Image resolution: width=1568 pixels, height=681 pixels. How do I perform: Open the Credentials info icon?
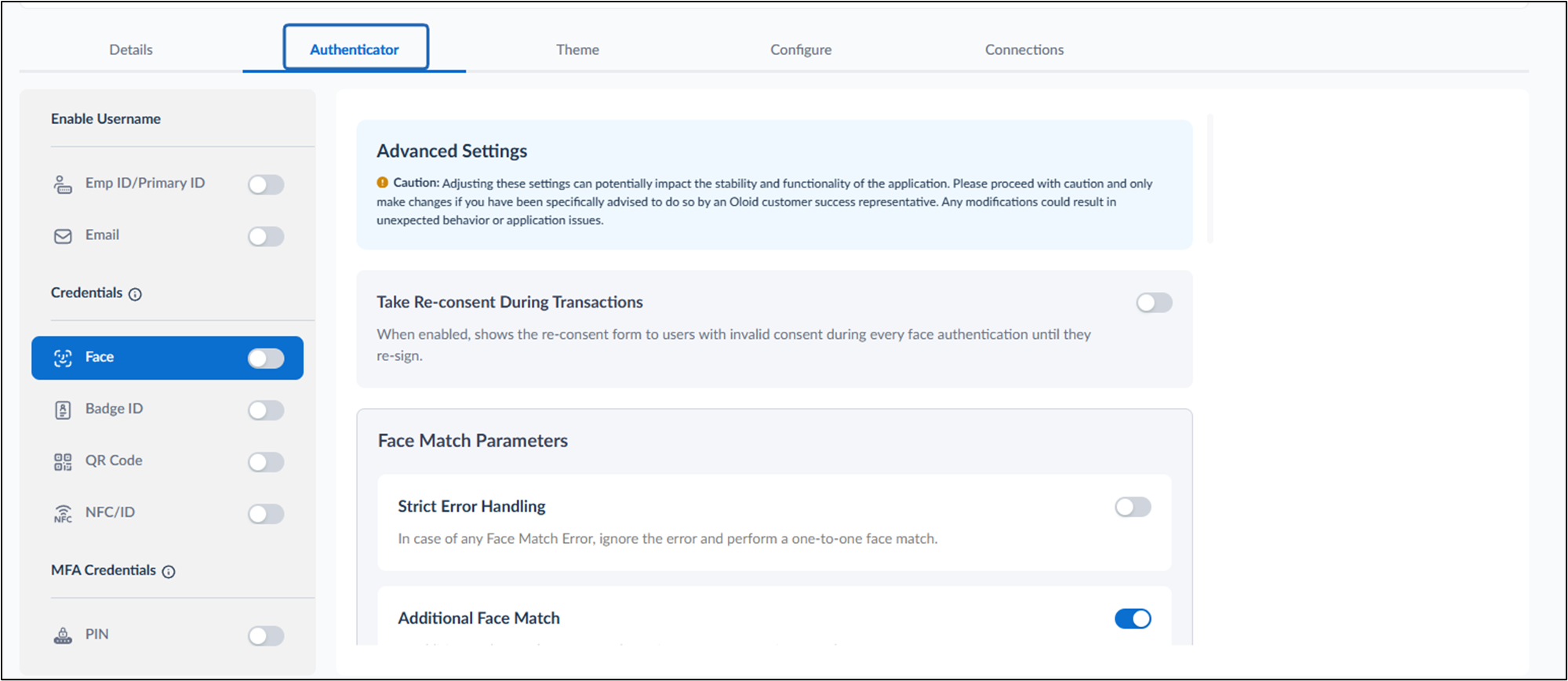[x=135, y=294]
